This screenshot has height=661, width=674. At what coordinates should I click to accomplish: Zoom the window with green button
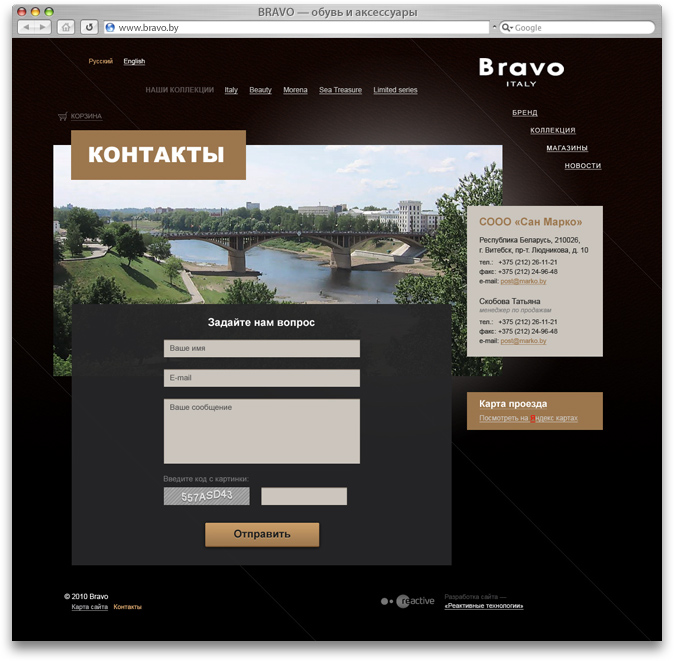(49, 12)
